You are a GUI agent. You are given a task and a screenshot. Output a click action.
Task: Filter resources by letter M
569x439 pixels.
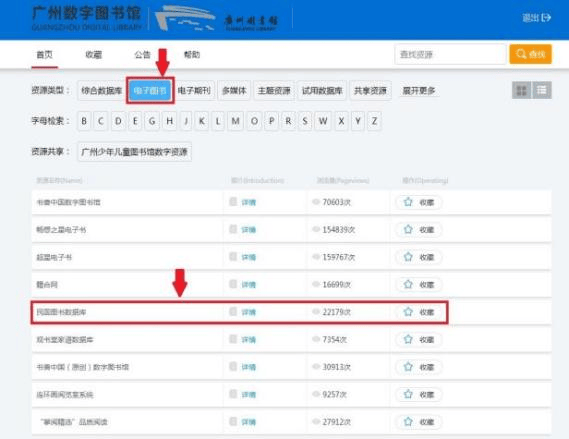coord(236,121)
